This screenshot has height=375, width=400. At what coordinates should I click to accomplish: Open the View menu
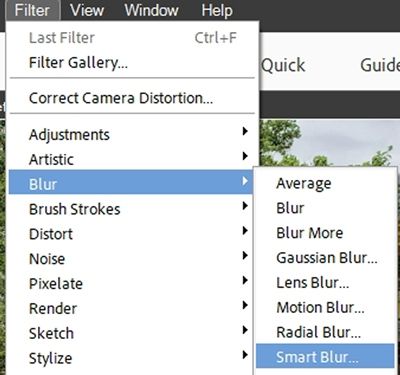(x=87, y=10)
